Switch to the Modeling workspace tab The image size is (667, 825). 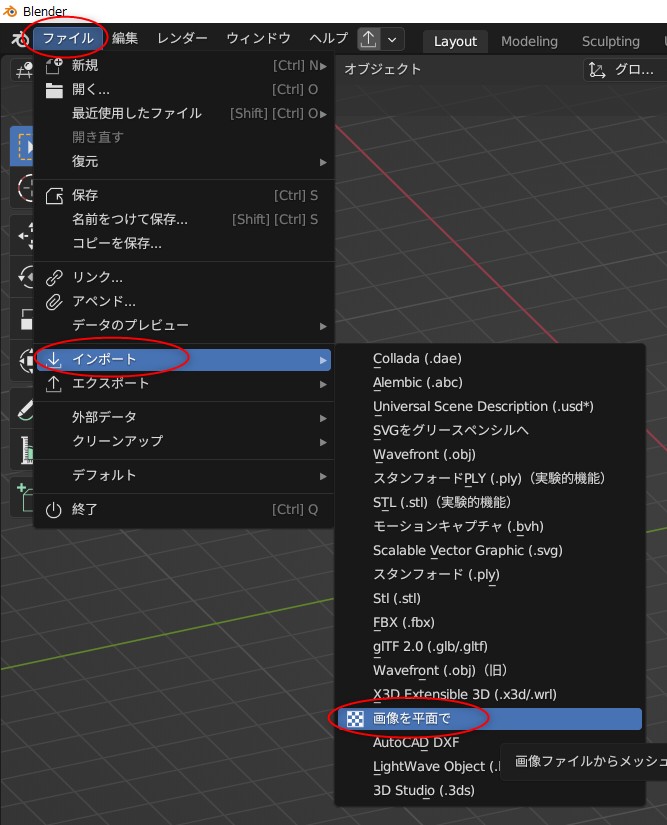tap(529, 42)
